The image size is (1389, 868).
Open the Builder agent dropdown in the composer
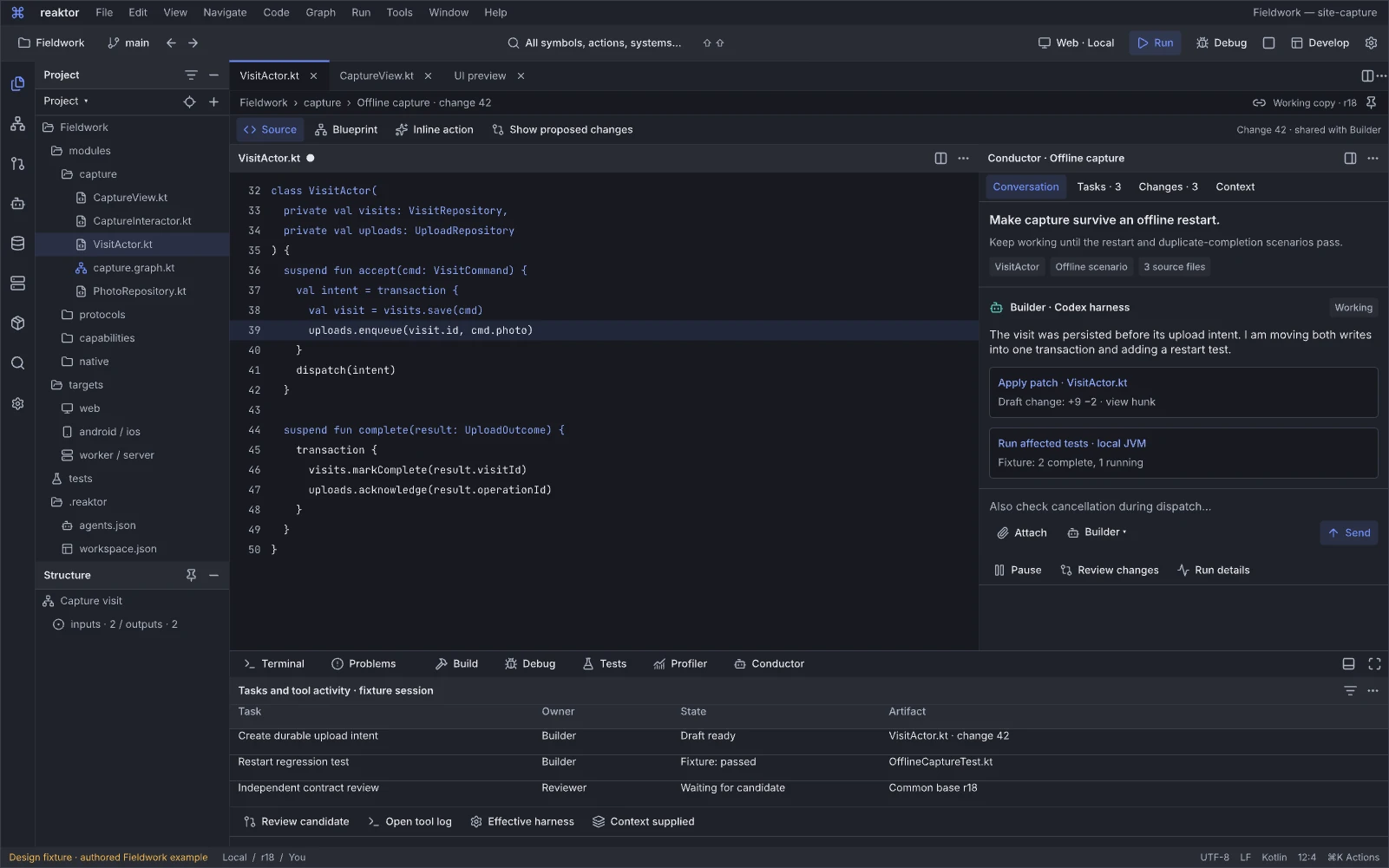1097,532
